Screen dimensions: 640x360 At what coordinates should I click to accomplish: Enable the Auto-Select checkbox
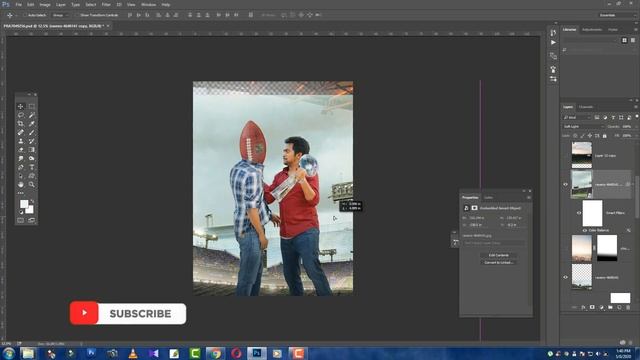pos(25,15)
